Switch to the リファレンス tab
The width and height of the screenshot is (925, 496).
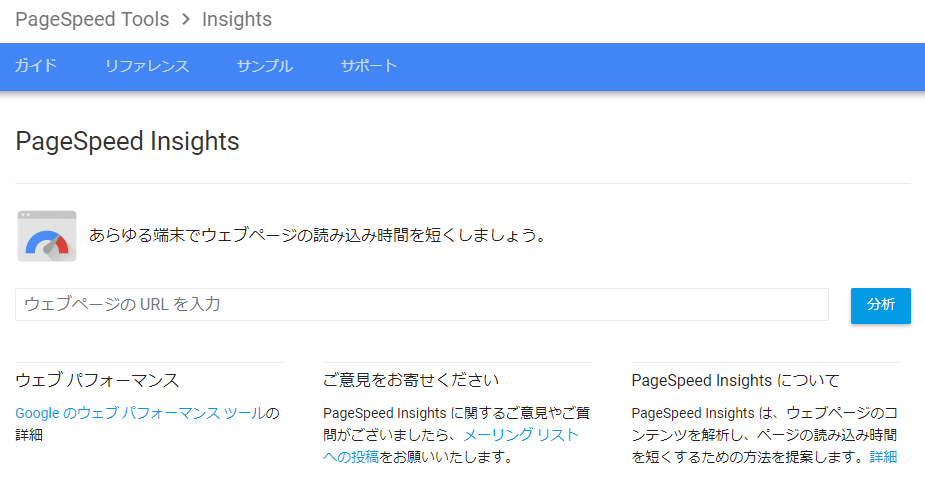[x=147, y=66]
